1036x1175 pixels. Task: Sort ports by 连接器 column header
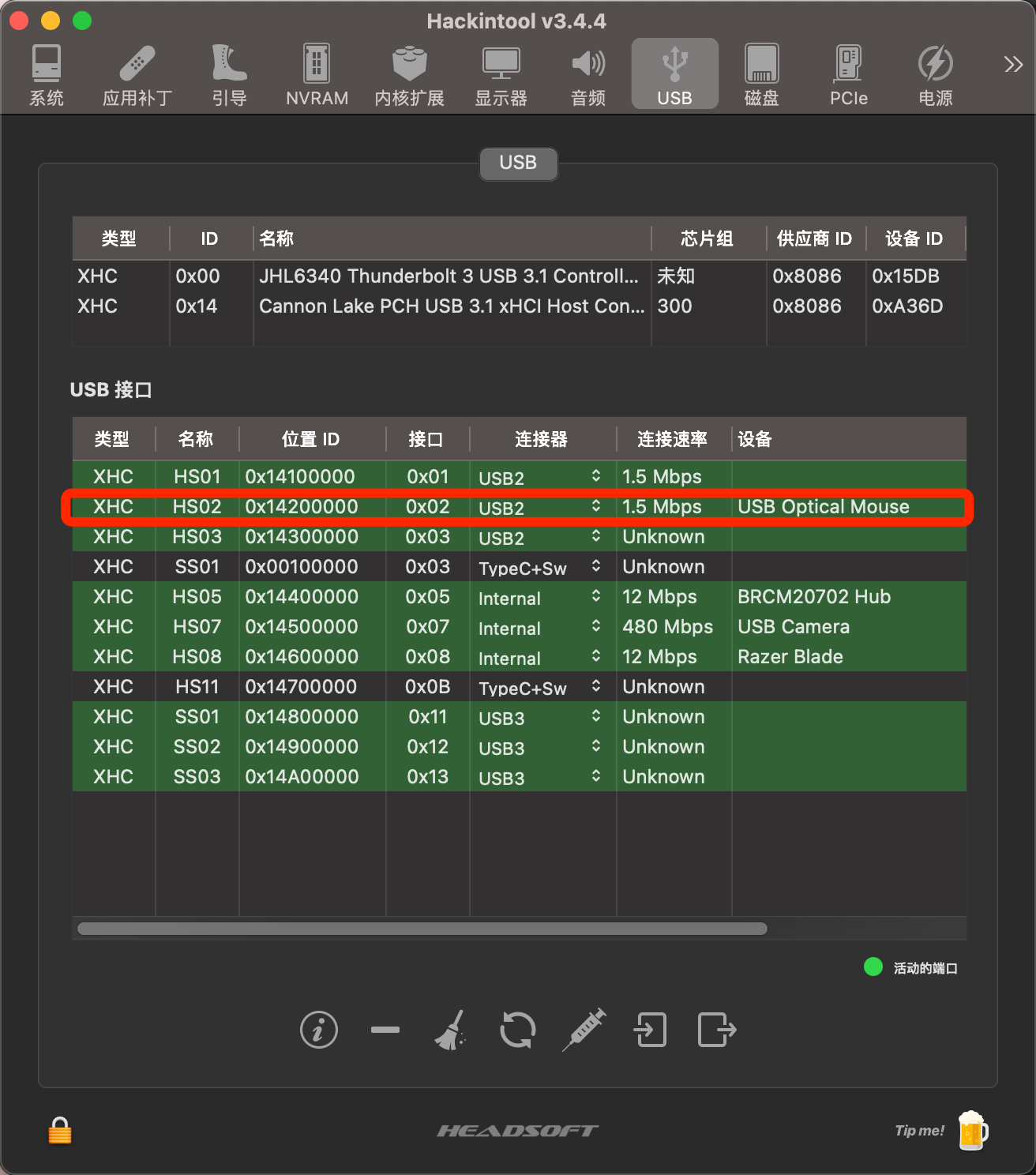(542, 439)
